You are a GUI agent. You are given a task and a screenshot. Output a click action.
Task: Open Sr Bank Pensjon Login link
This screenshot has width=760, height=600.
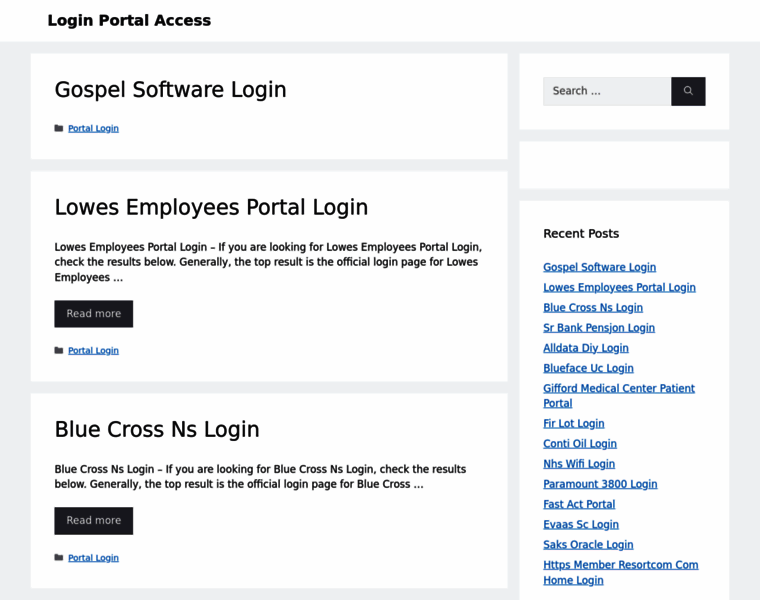[599, 328]
